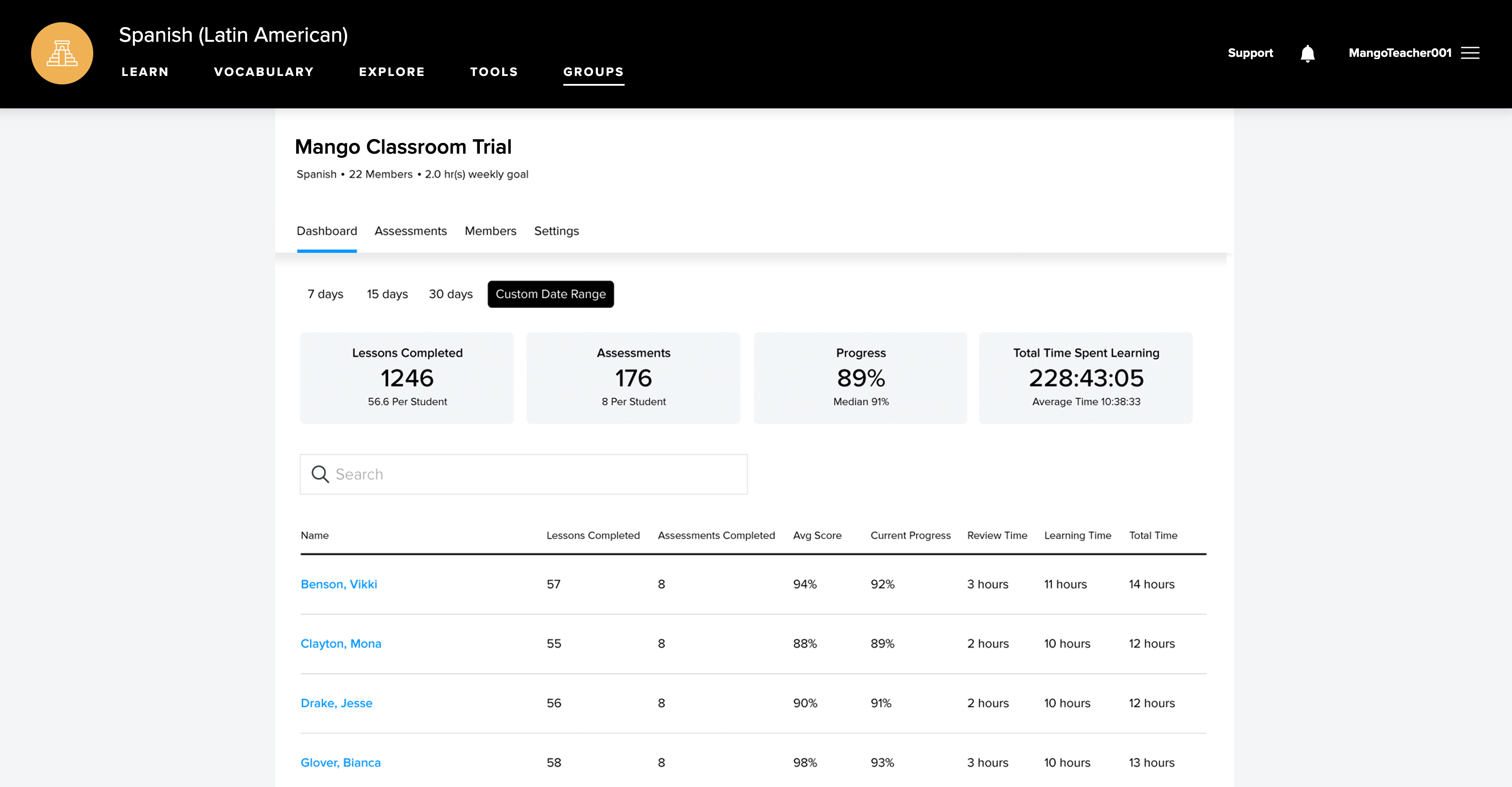Click the 56.6 Per Student text
The height and width of the screenshot is (787, 1512).
pyautogui.click(x=407, y=401)
